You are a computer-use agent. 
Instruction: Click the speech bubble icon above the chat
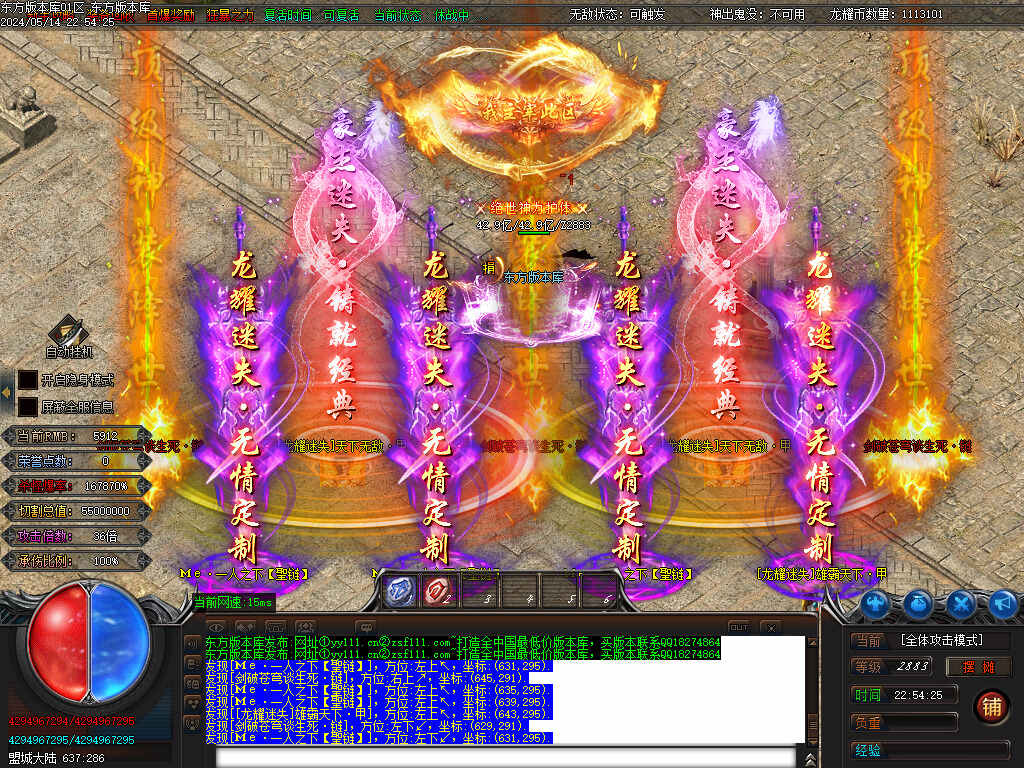(x=366, y=626)
